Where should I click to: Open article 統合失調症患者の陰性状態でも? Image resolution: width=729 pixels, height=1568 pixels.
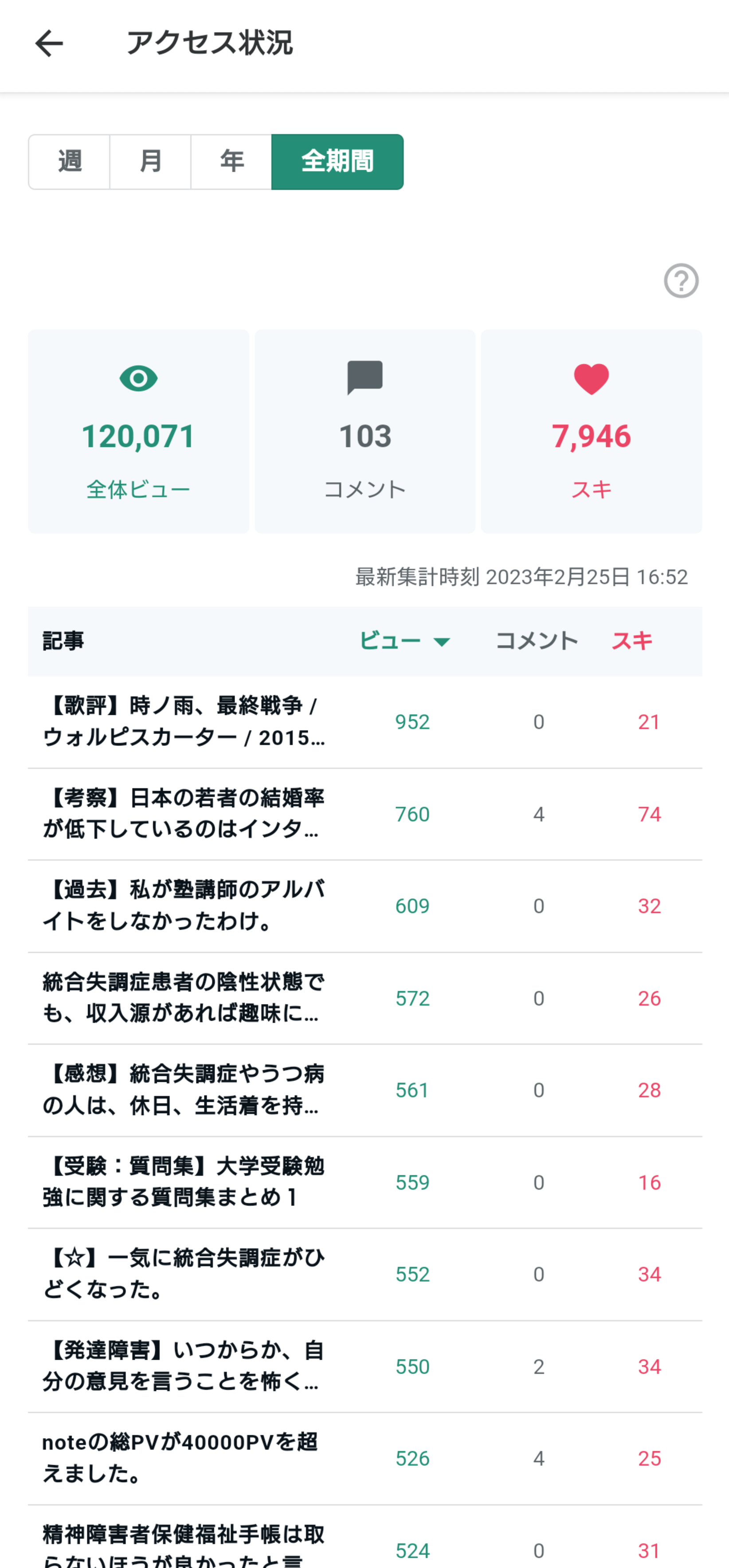pos(184,998)
